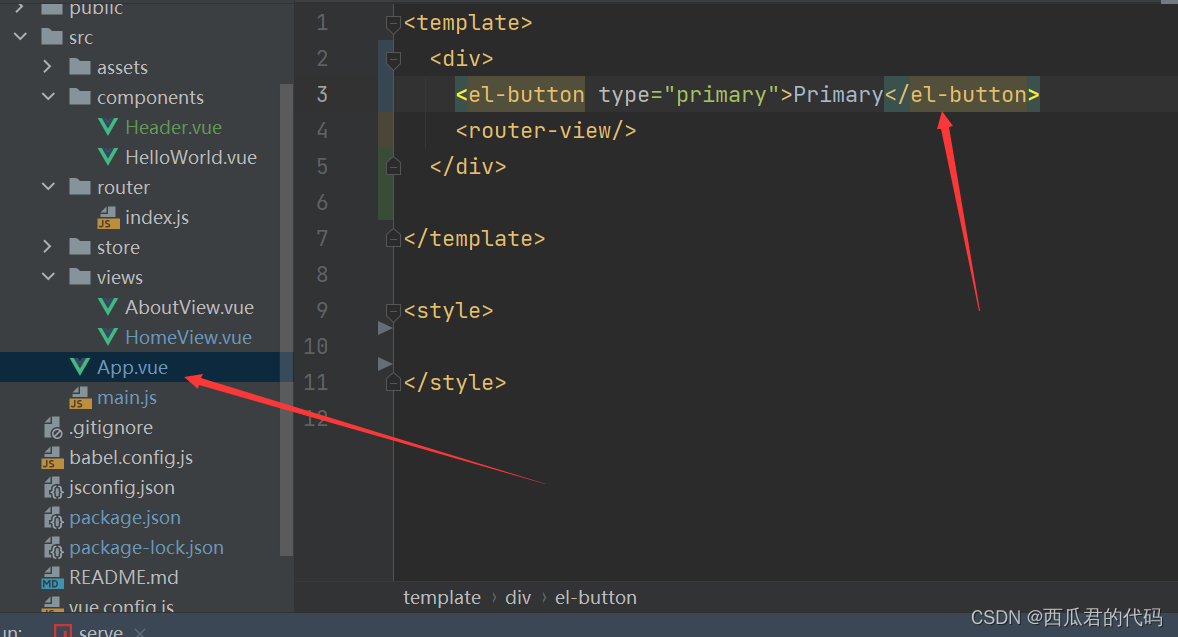Image resolution: width=1178 pixels, height=637 pixels.
Task: Click the project tree vertical scrollbar
Action: point(286,319)
